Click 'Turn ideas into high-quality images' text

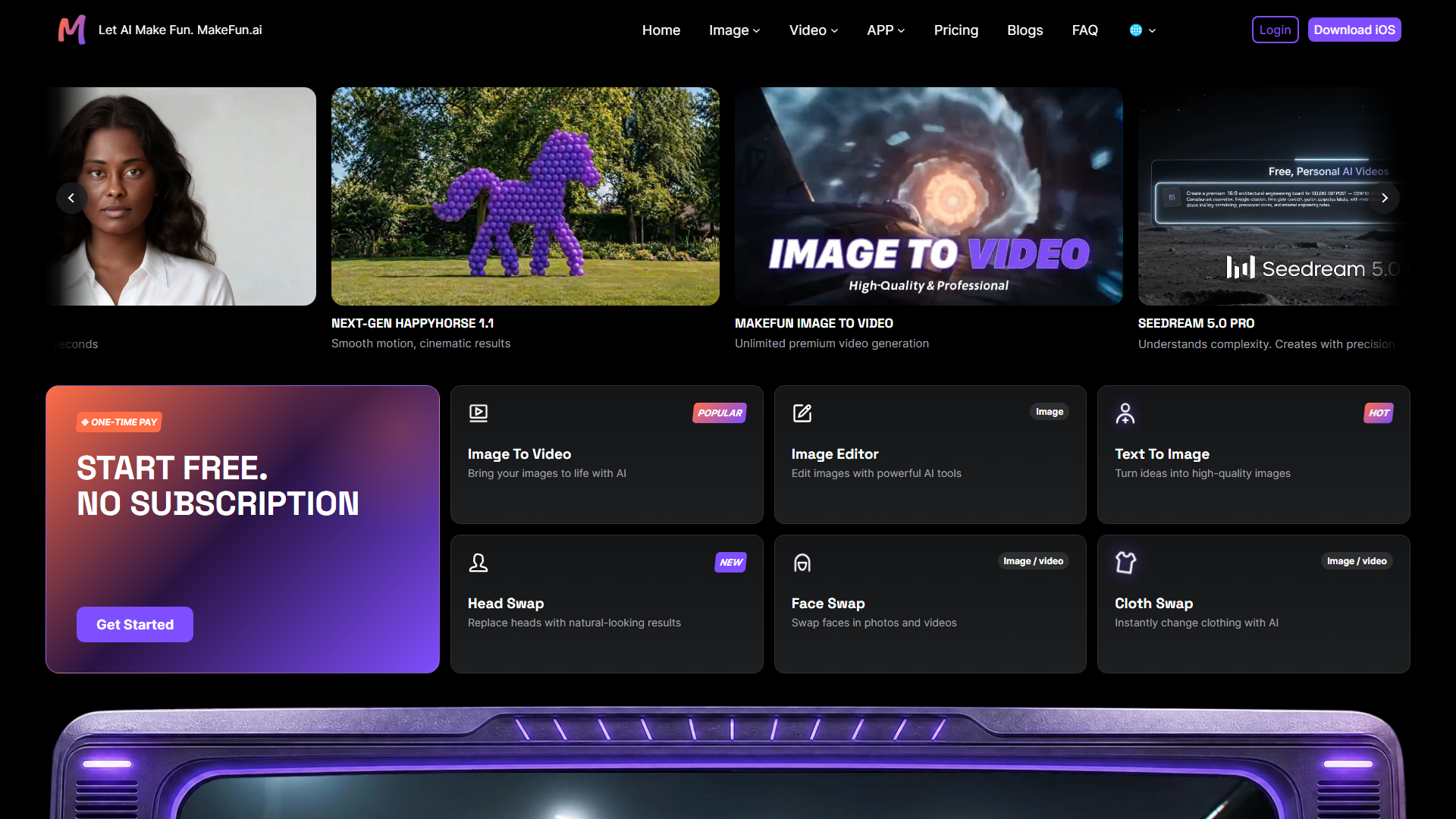[1203, 473]
